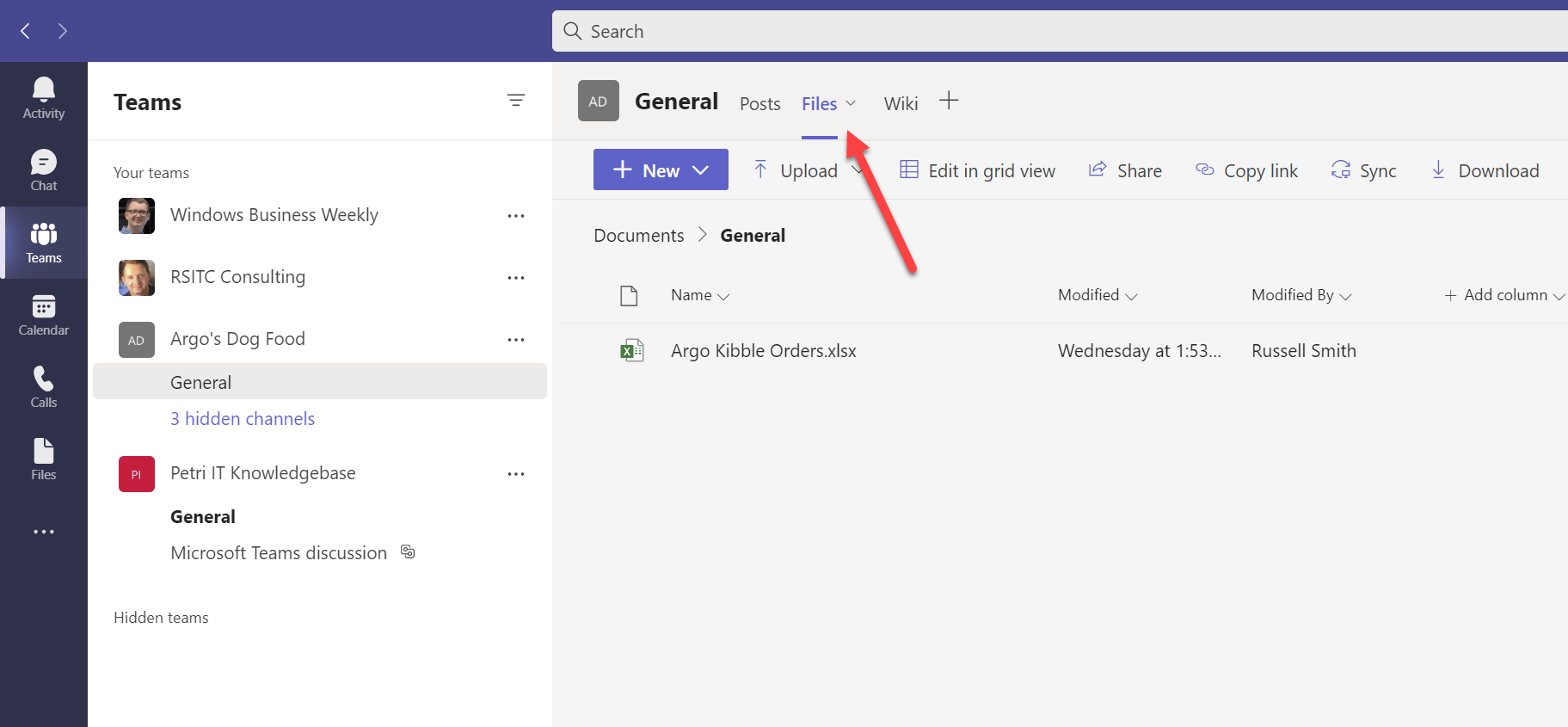Screen dimensions: 1568x727
Task: Open more options for Windows Business Weekly
Action: click(x=516, y=216)
